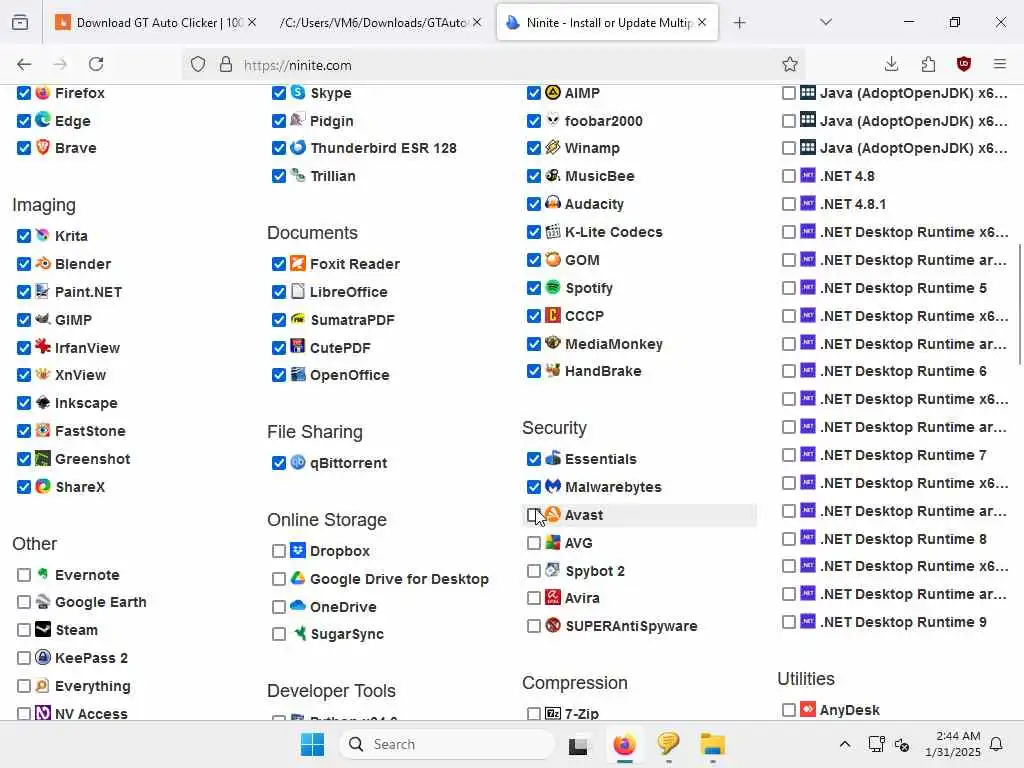Click the Foxit Reader icon

tap(298, 263)
